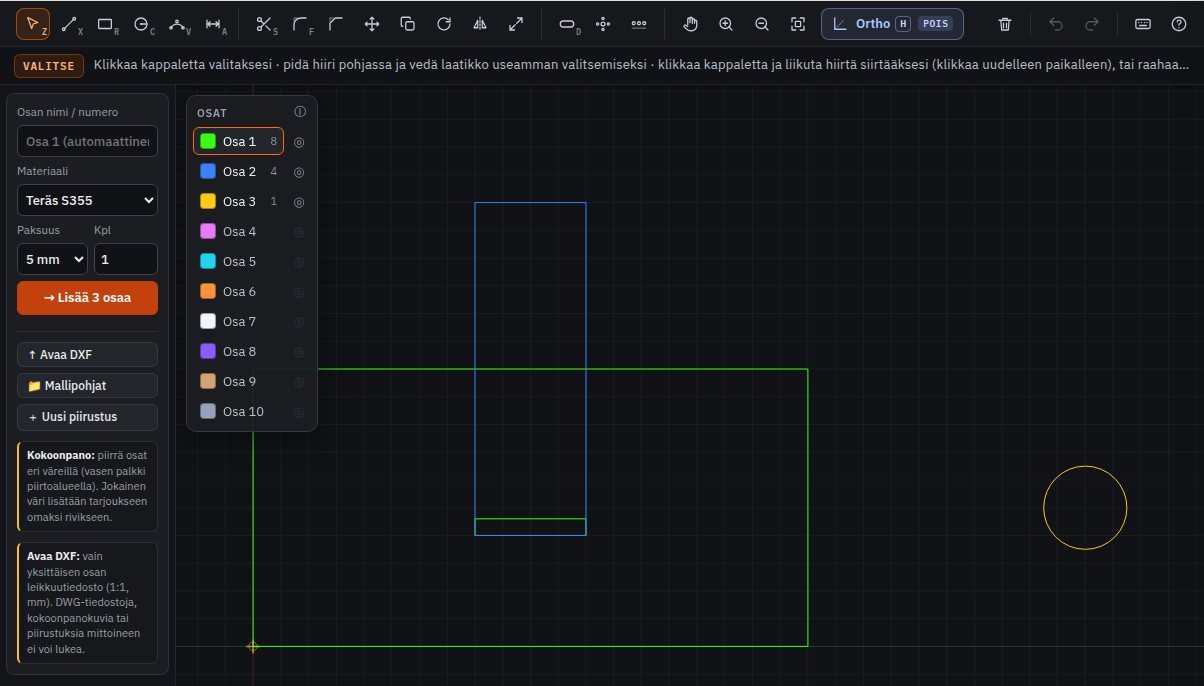Open keyboard shortcuts icon
Viewport: 1204px width, 686px height.
click(x=1143, y=23)
